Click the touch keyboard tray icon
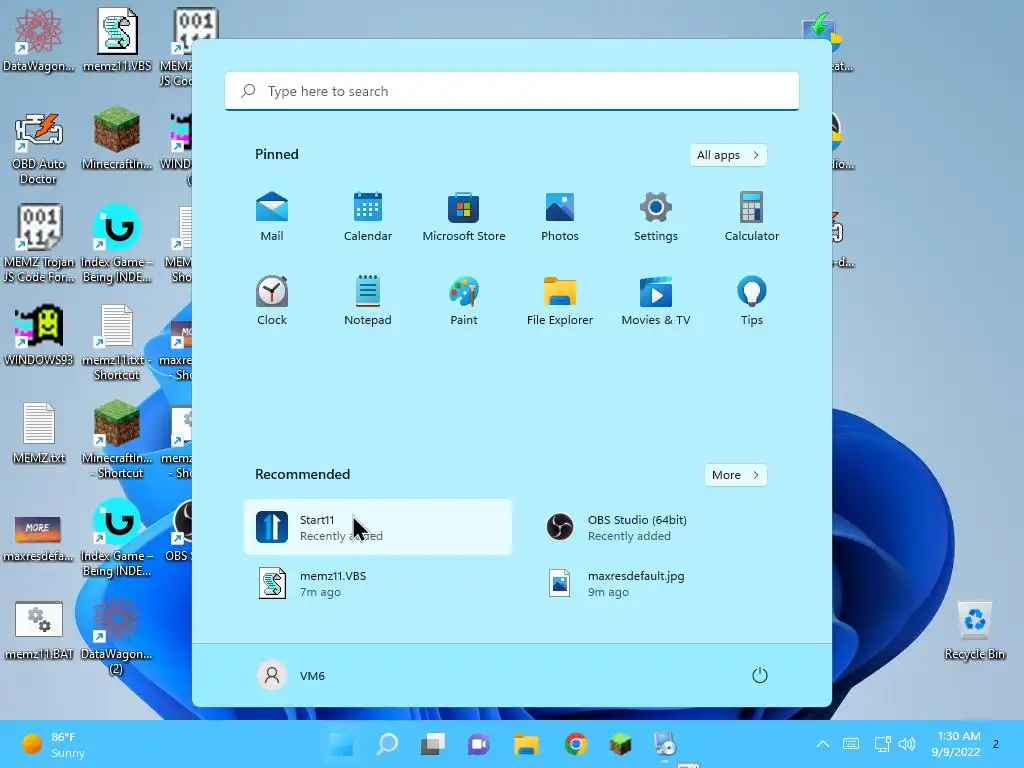The height and width of the screenshot is (768, 1024). [x=851, y=744]
